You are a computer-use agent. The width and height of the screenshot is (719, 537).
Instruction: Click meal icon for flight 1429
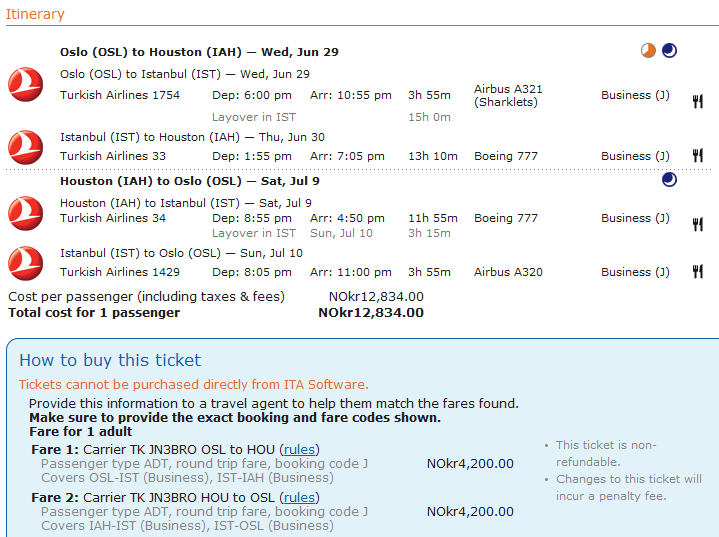tap(698, 272)
